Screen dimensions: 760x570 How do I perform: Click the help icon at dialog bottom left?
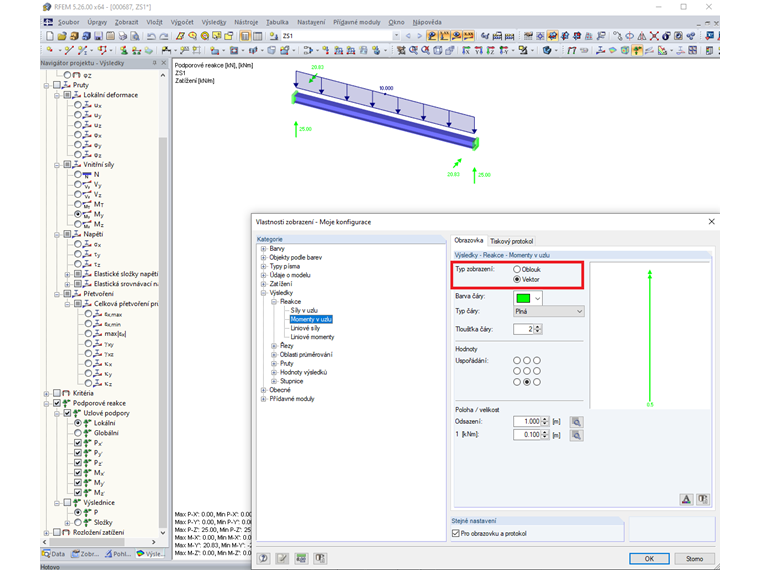[264, 558]
